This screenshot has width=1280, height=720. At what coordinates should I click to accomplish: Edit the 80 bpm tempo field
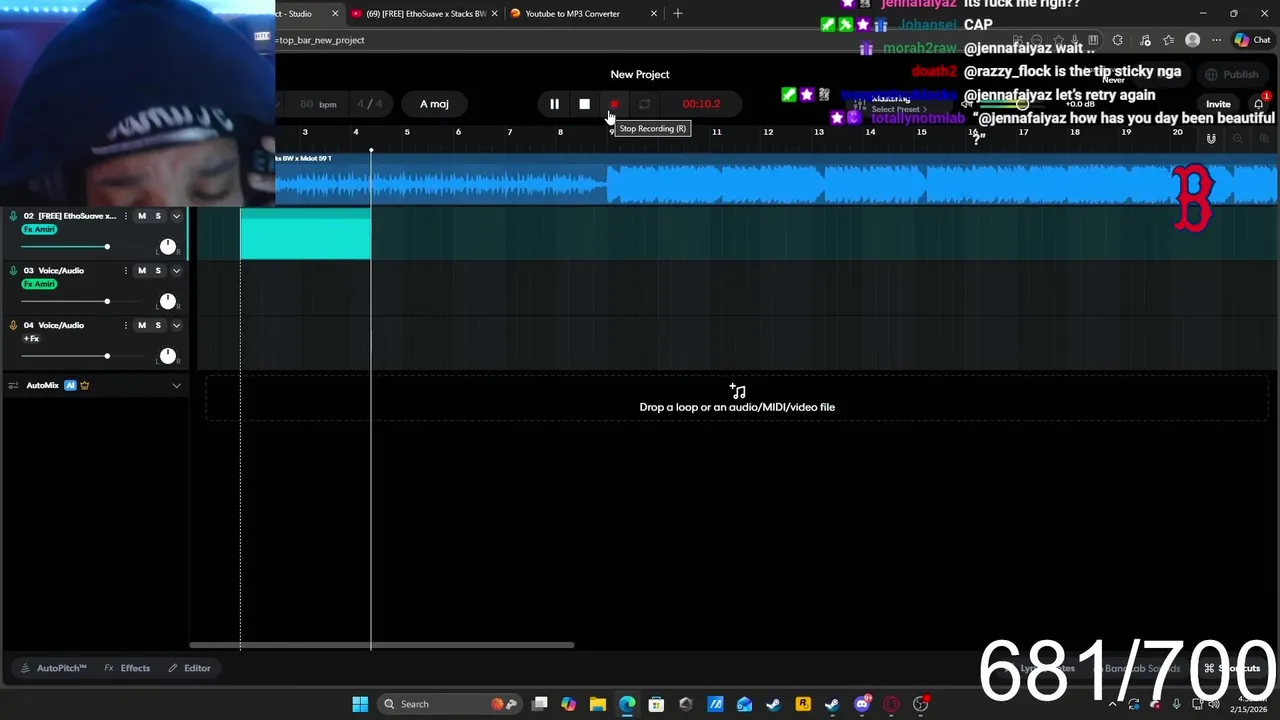point(317,104)
